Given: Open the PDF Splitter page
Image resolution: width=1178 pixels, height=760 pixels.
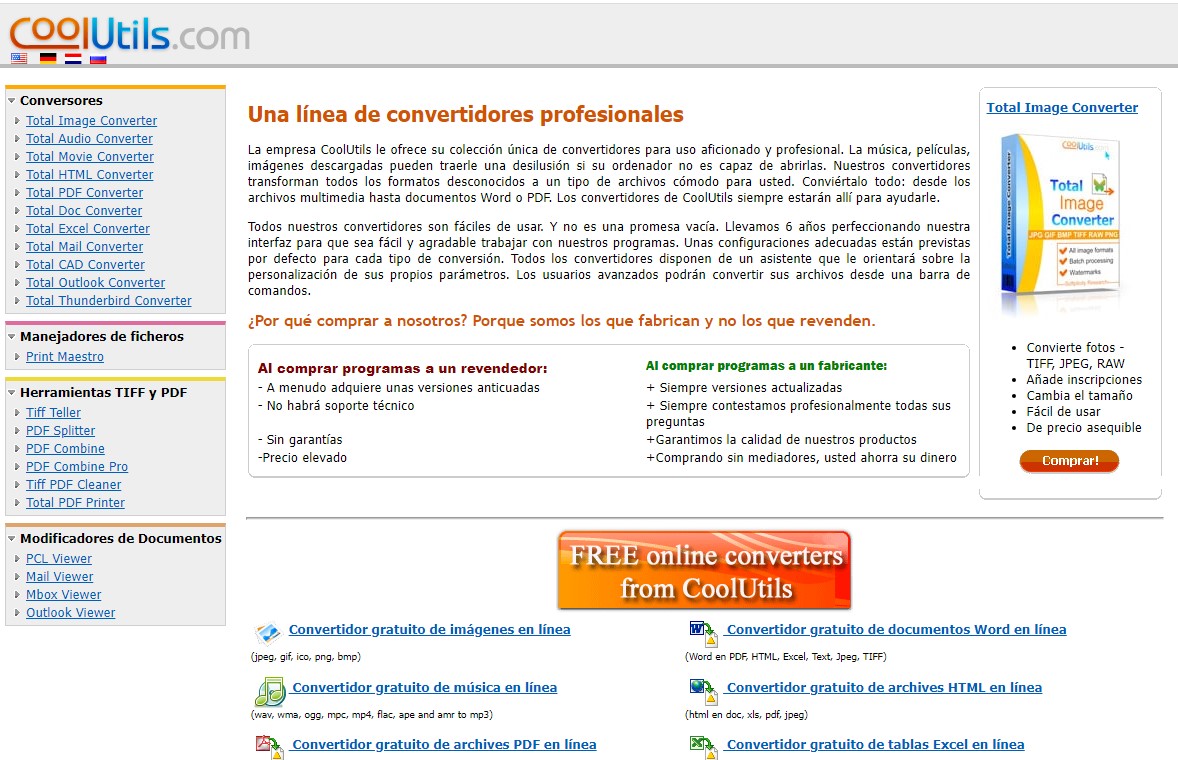Looking at the screenshot, I should pyautogui.click(x=61, y=430).
